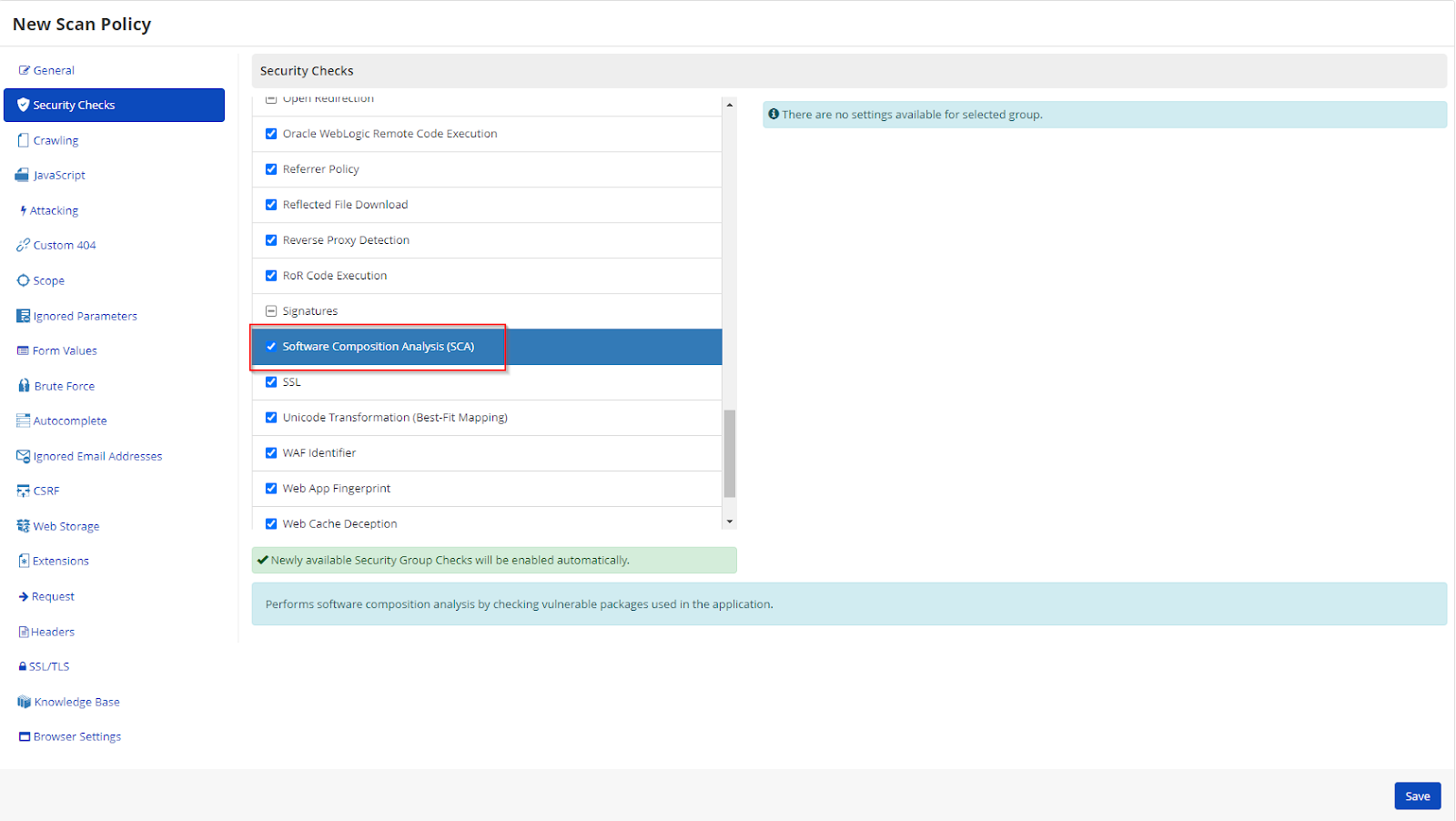
Task: Toggle the Web Cache Deception checkbox
Action: 271,524
